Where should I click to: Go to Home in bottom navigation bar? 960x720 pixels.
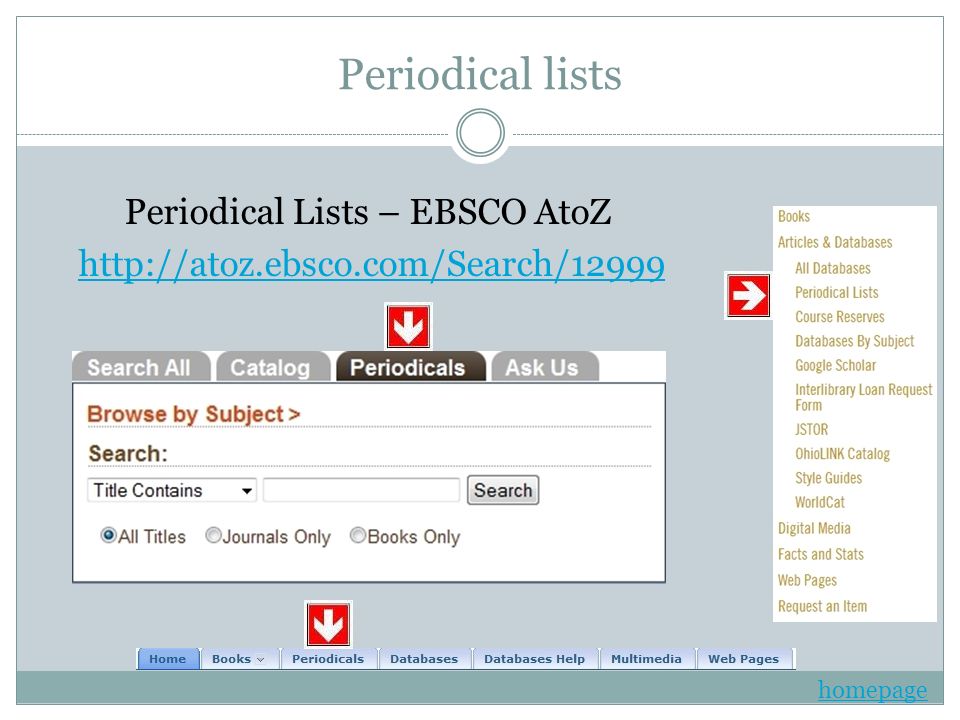(168, 659)
